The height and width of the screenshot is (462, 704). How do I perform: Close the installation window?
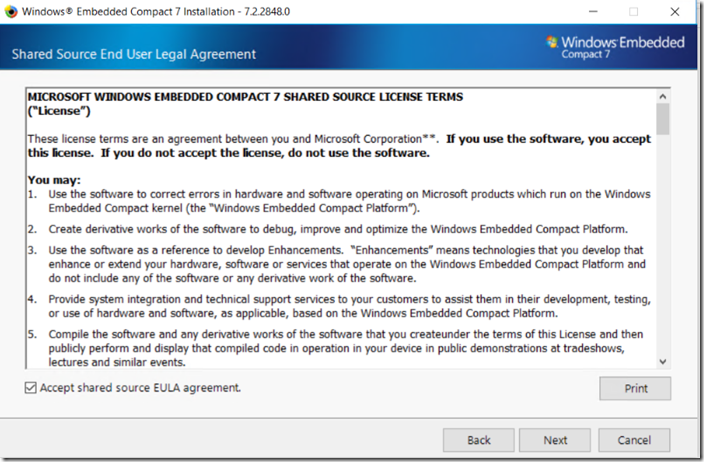pyautogui.click(x=674, y=12)
